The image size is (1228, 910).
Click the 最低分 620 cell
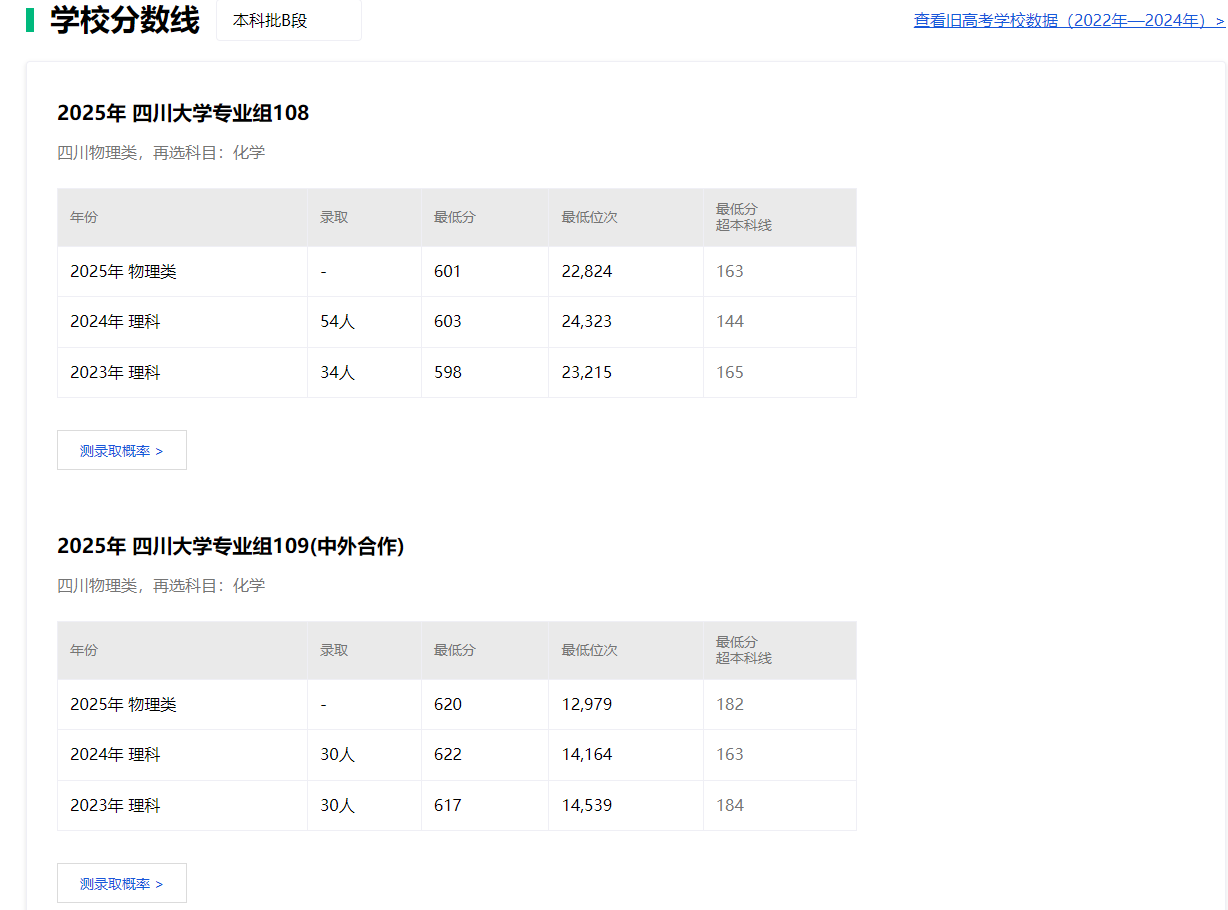point(448,705)
